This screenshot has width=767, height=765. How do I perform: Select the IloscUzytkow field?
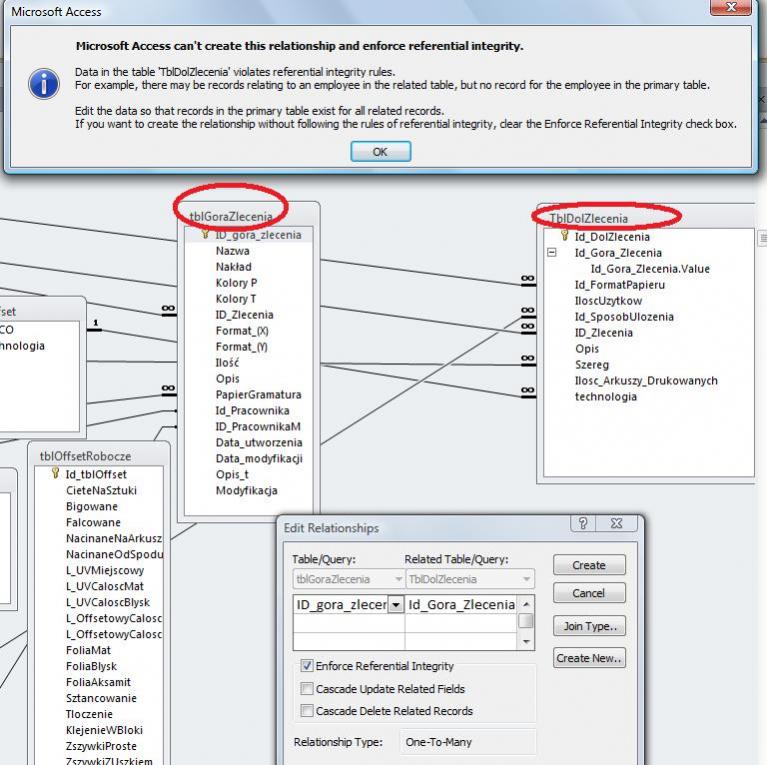609,301
